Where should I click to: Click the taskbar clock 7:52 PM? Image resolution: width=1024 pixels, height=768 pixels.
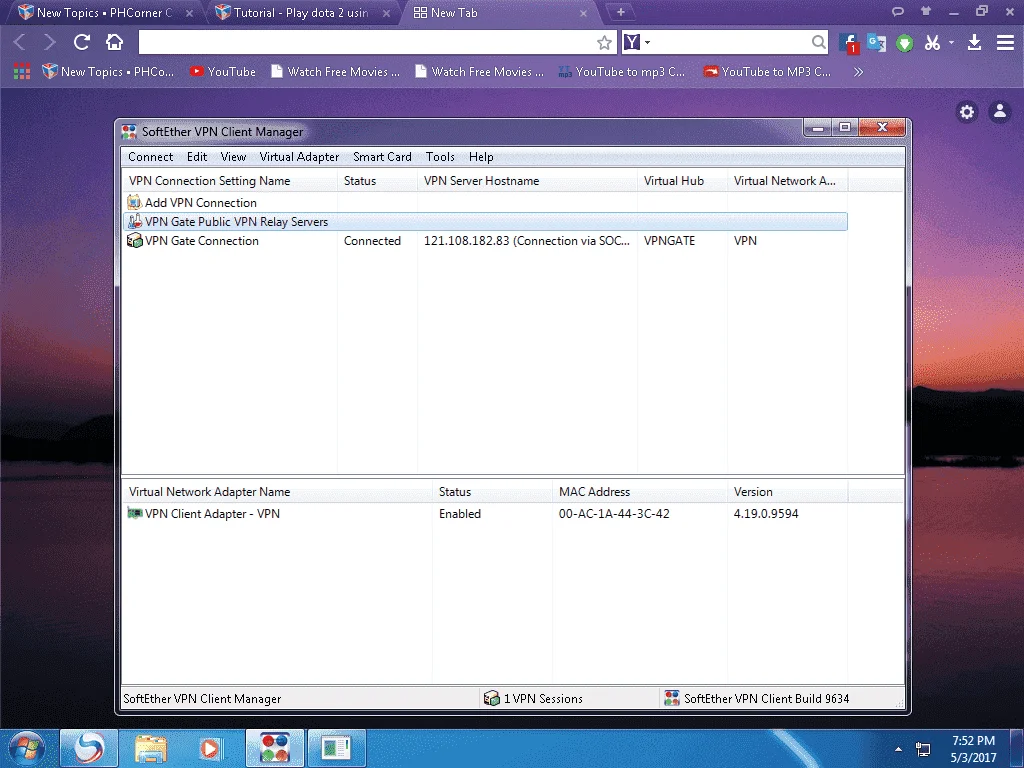[x=973, y=741]
